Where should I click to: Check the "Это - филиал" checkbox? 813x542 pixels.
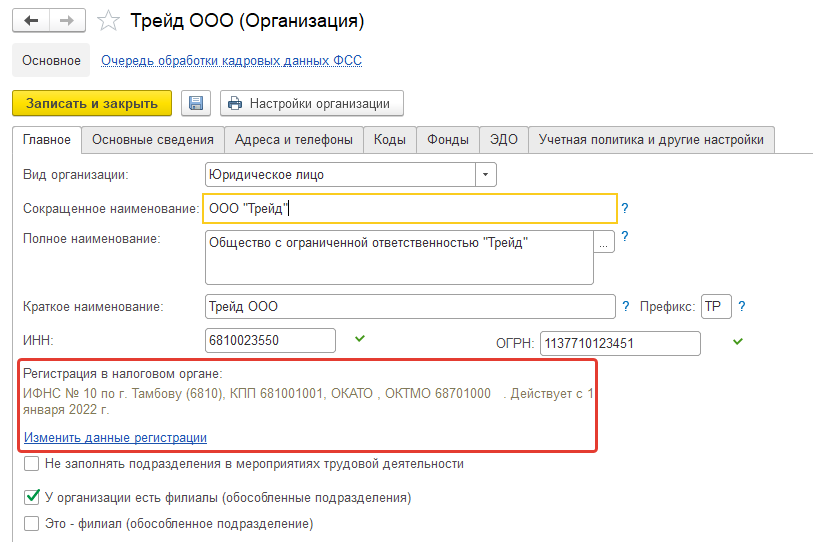point(31,523)
